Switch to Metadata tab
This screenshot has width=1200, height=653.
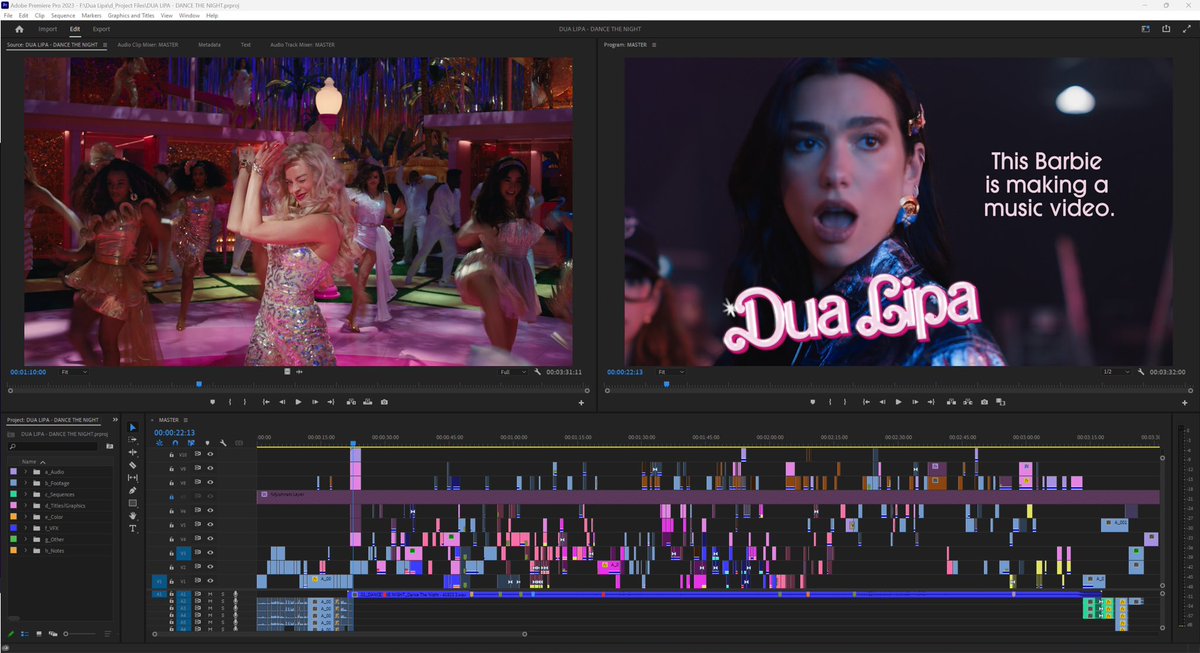[x=209, y=45]
